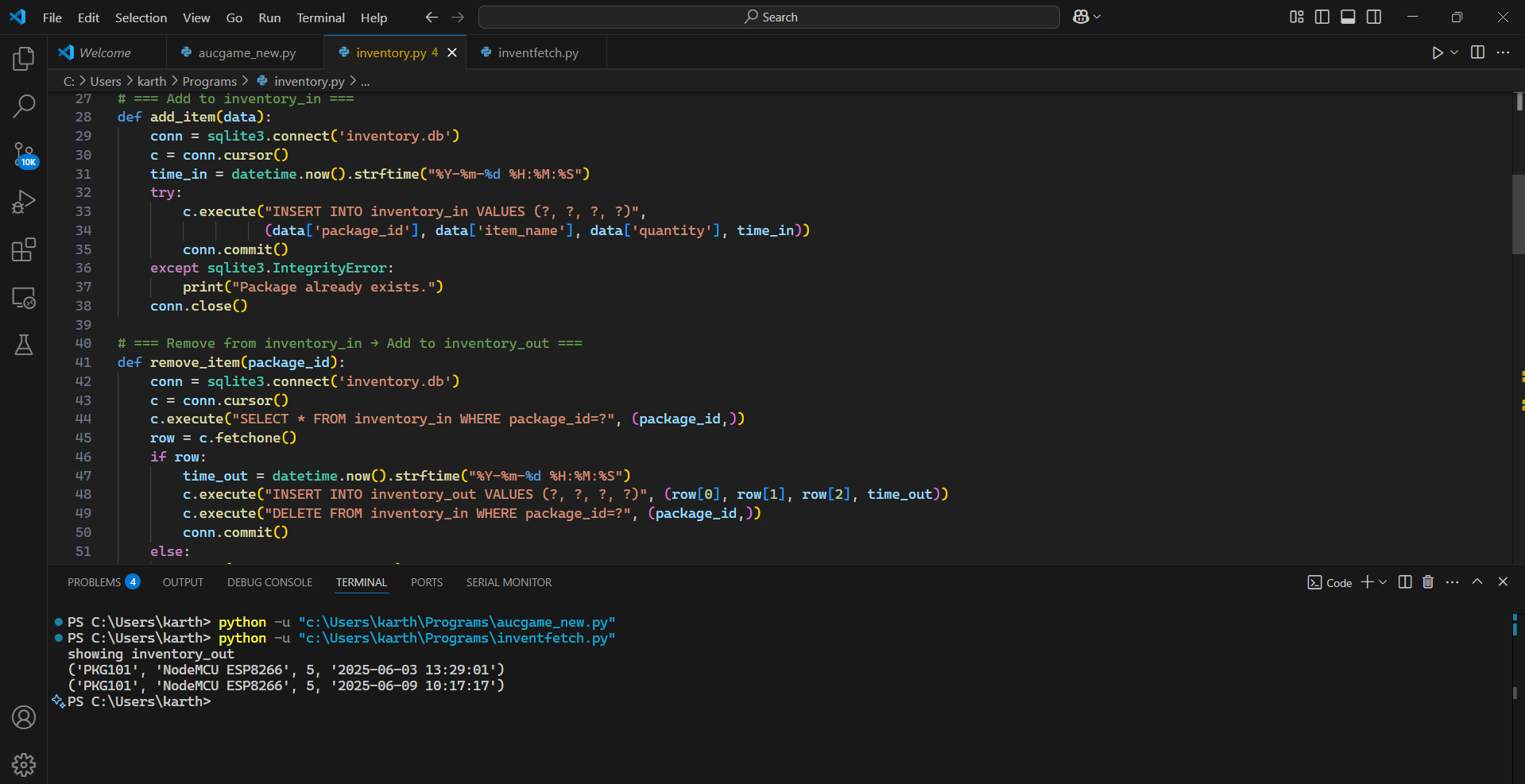Open the Search view

coord(24,106)
